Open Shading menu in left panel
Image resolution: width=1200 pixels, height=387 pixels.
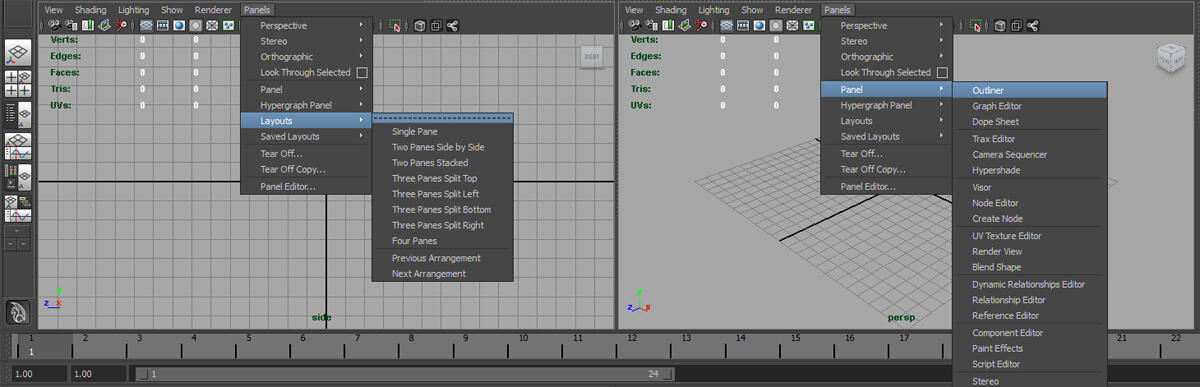90,9
